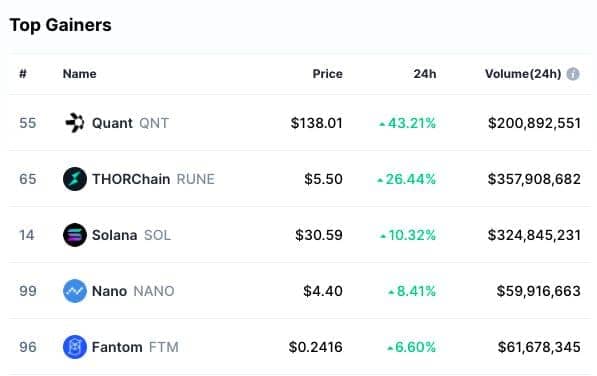Click the Nano coin logo icon

coord(75,291)
